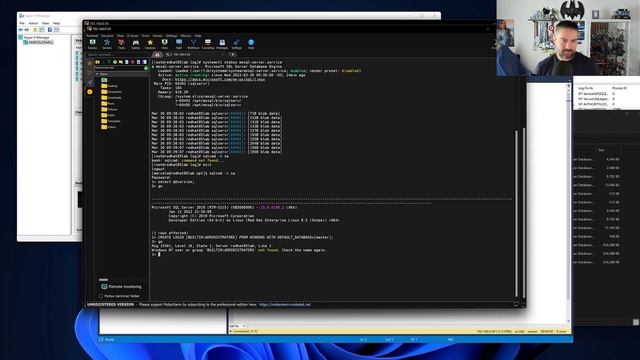The width and height of the screenshot is (640, 360).
Task: Open the Games menu
Action: (x=157, y=36)
